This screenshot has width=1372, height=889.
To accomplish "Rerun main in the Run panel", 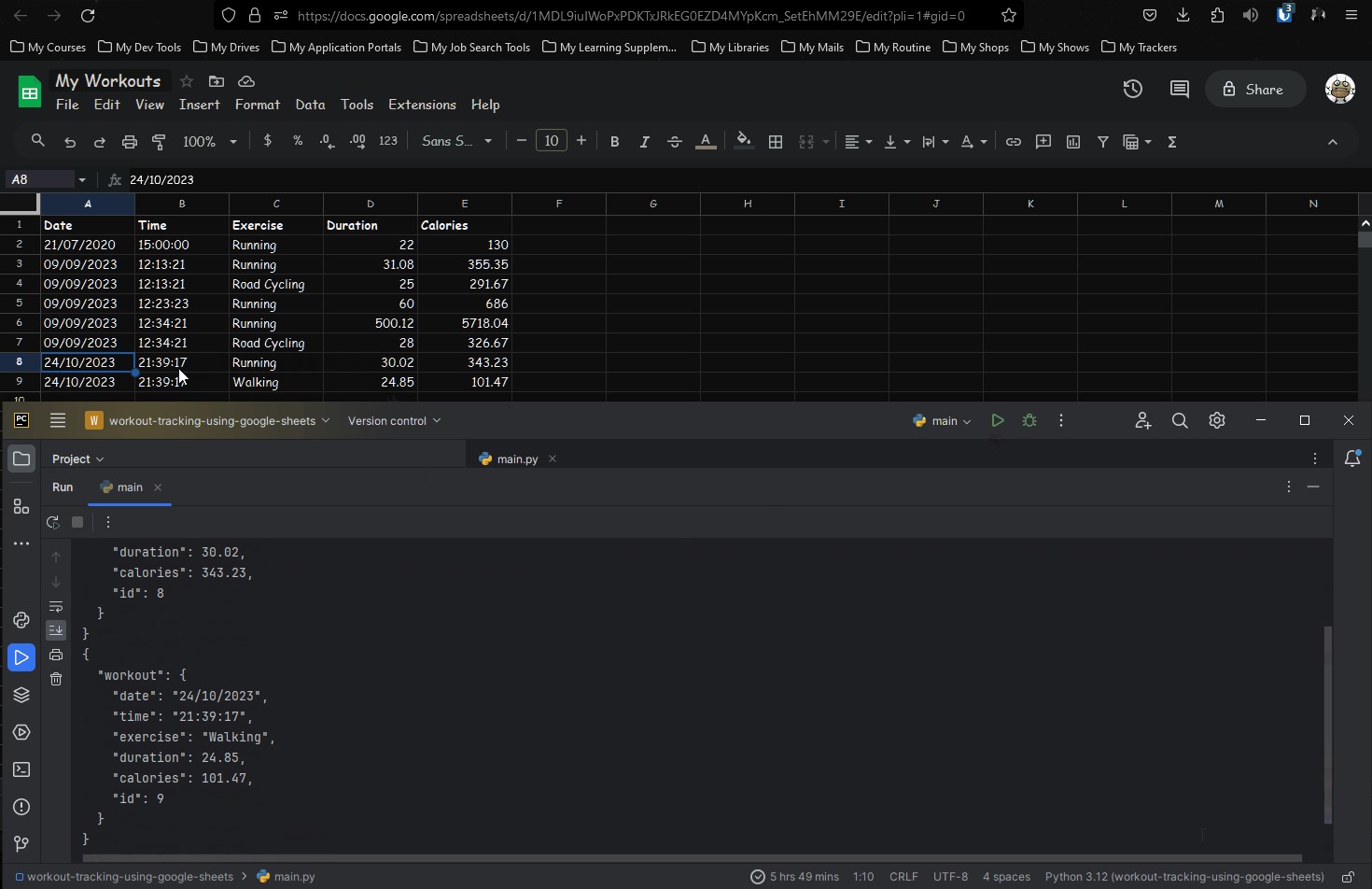I will pos(53,522).
